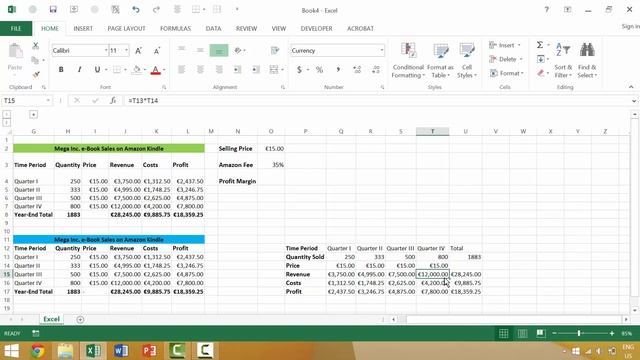Switch to PAGE LAYOUT tab
Viewport: 640px width, 360px height.
[126, 29]
